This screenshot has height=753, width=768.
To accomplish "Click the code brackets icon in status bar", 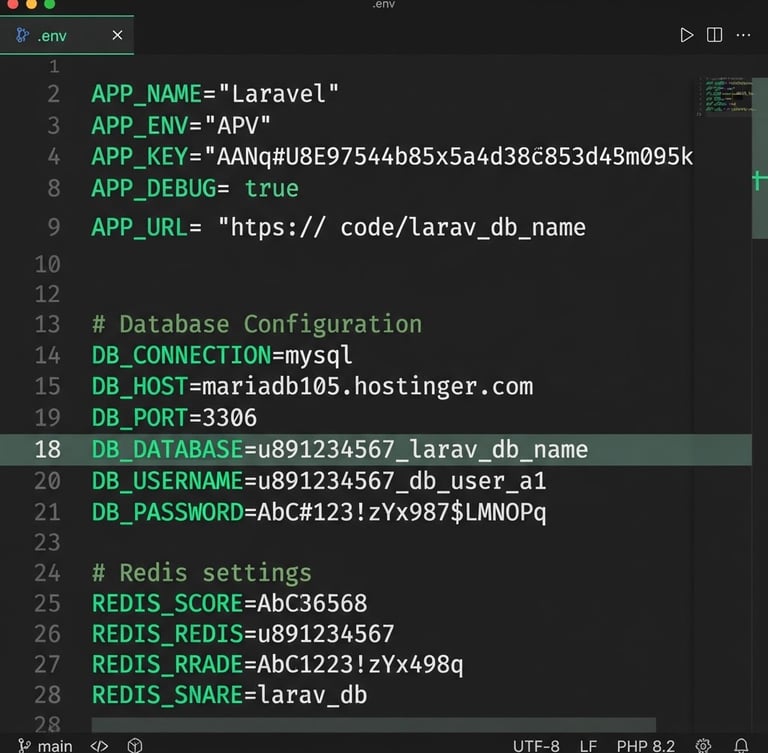I will pyautogui.click(x=99, y=746).
